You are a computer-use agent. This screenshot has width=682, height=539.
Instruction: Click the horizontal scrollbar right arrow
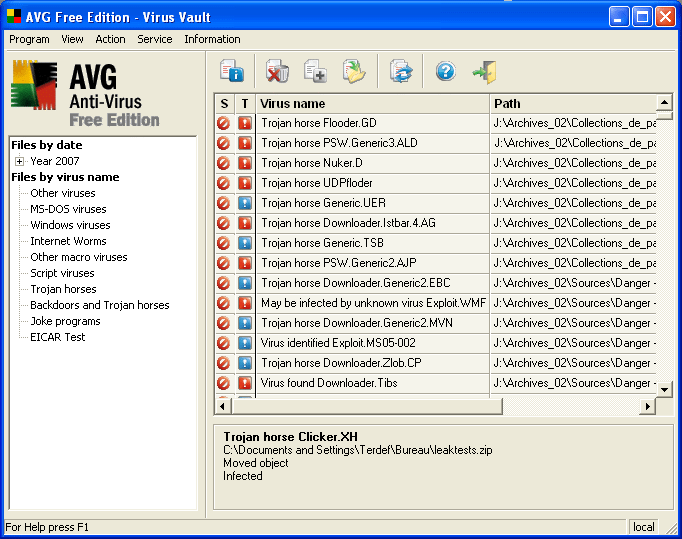tap(648, 406)
